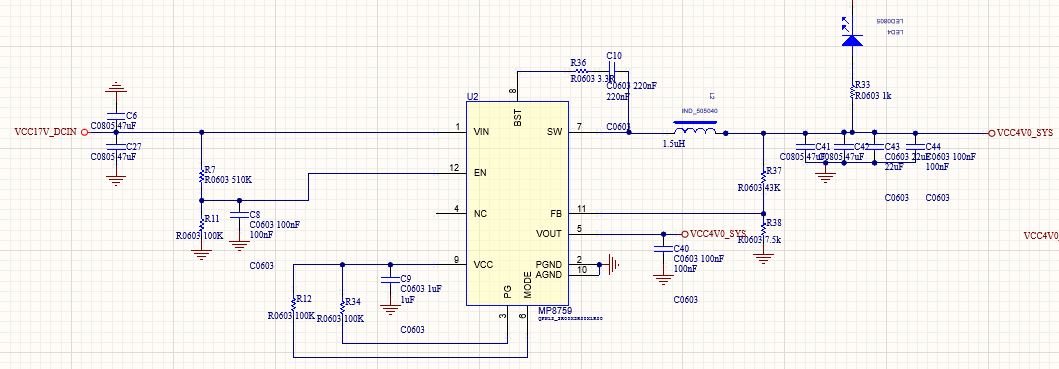Click the MP8759 part name label
The height and width of the screenshot is (369, 1059).
(555, 311)
